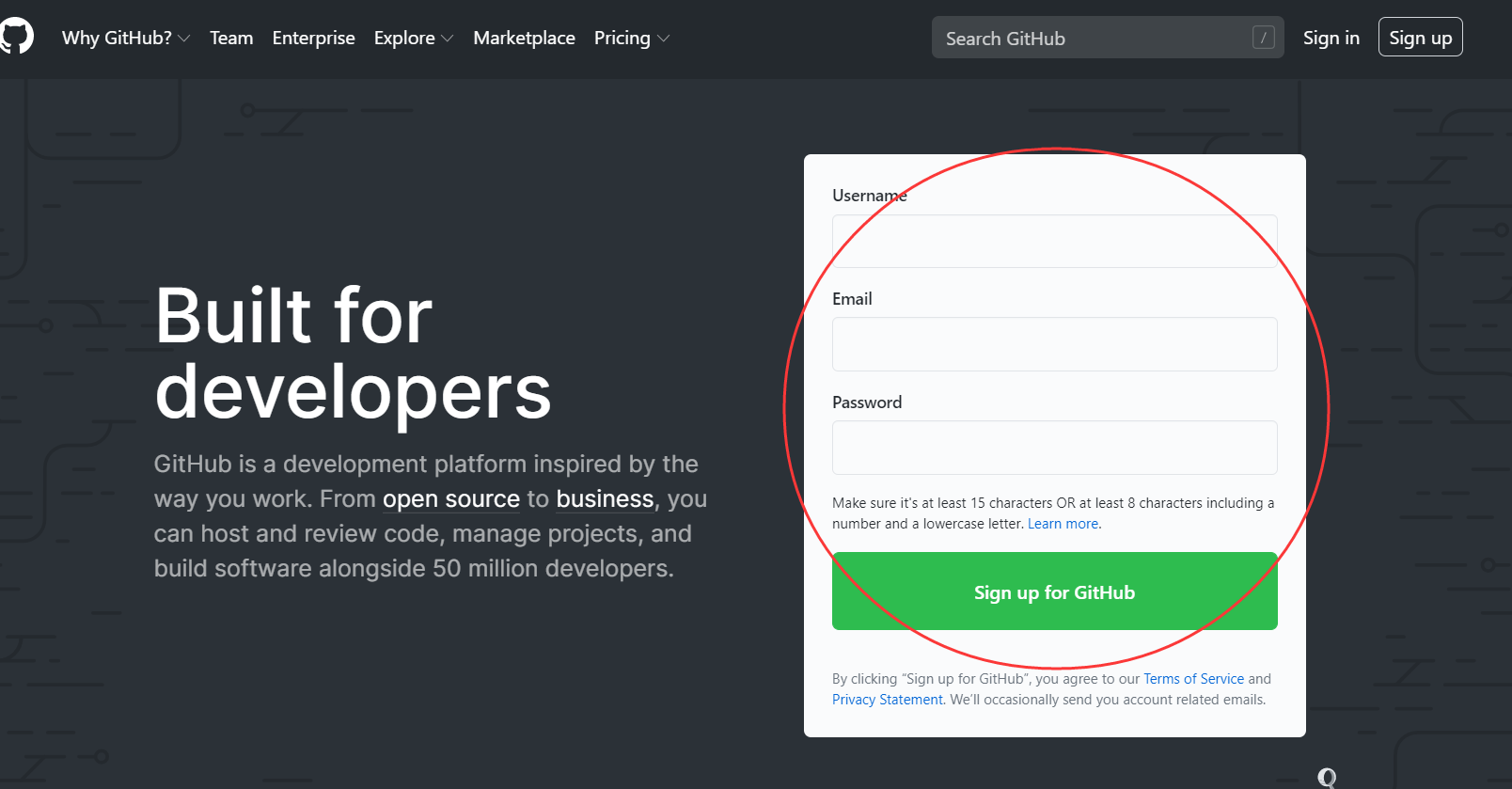Click into the Username input field
1512x789 pixels.
tap(1055, 241)
